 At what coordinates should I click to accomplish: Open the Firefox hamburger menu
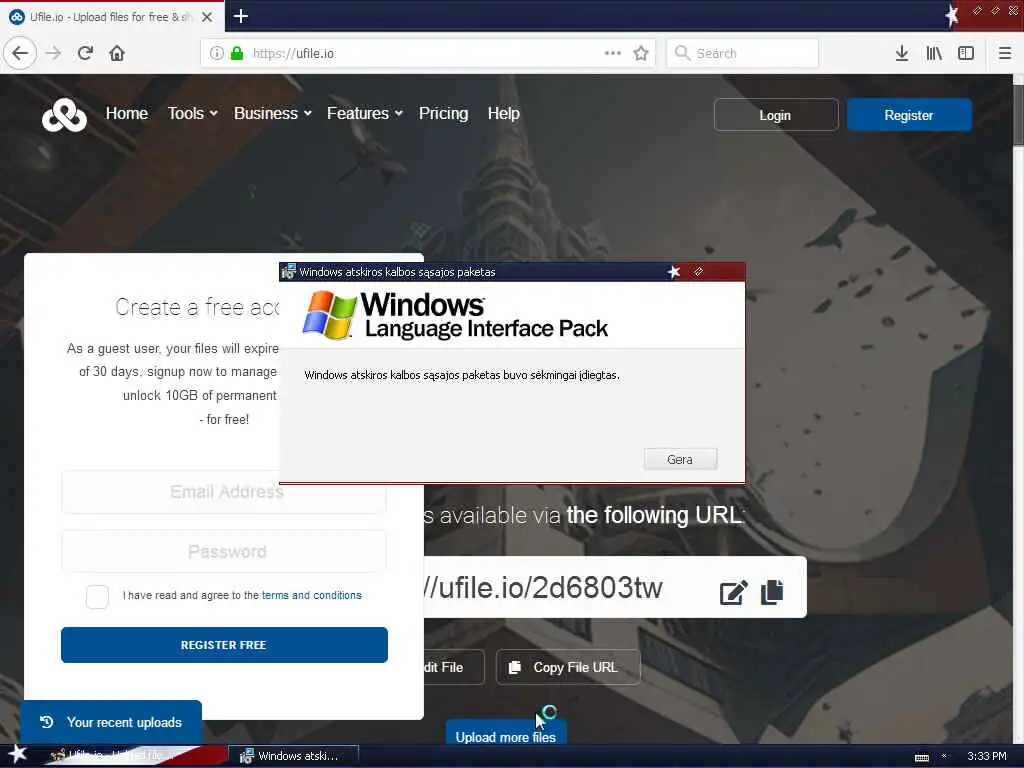pyautogui.click(x=1004, y=53)
